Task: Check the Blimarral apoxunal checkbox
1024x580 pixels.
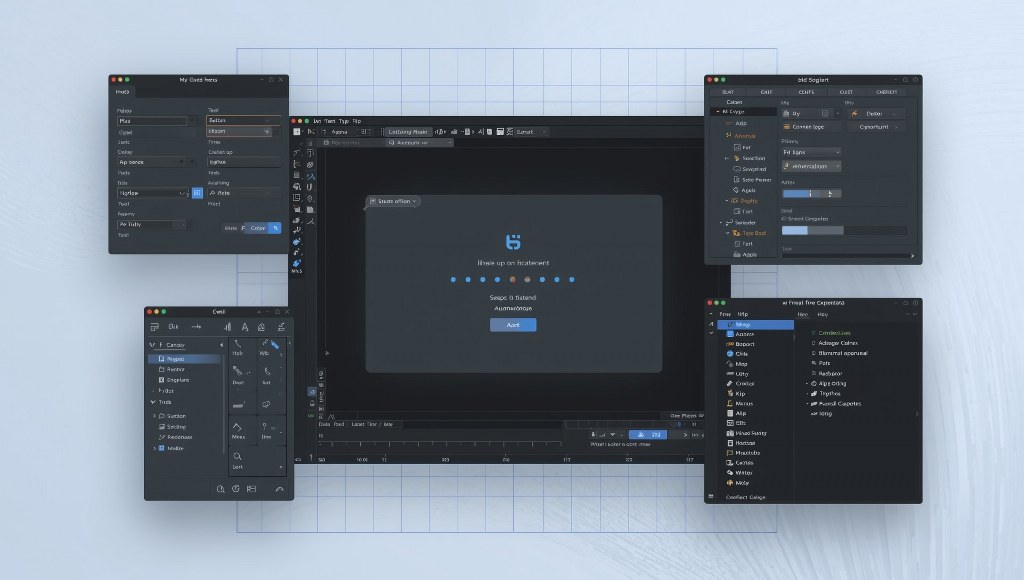Action: tap(814, 353)
